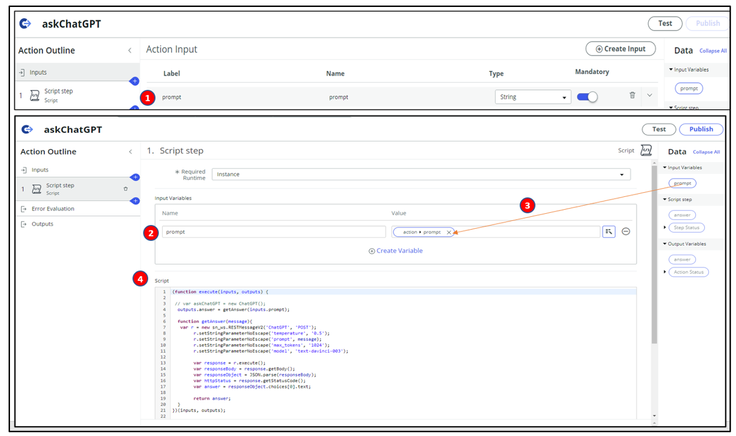Click the error evaluation icon in the outline
736x436 pixels.
23,209
